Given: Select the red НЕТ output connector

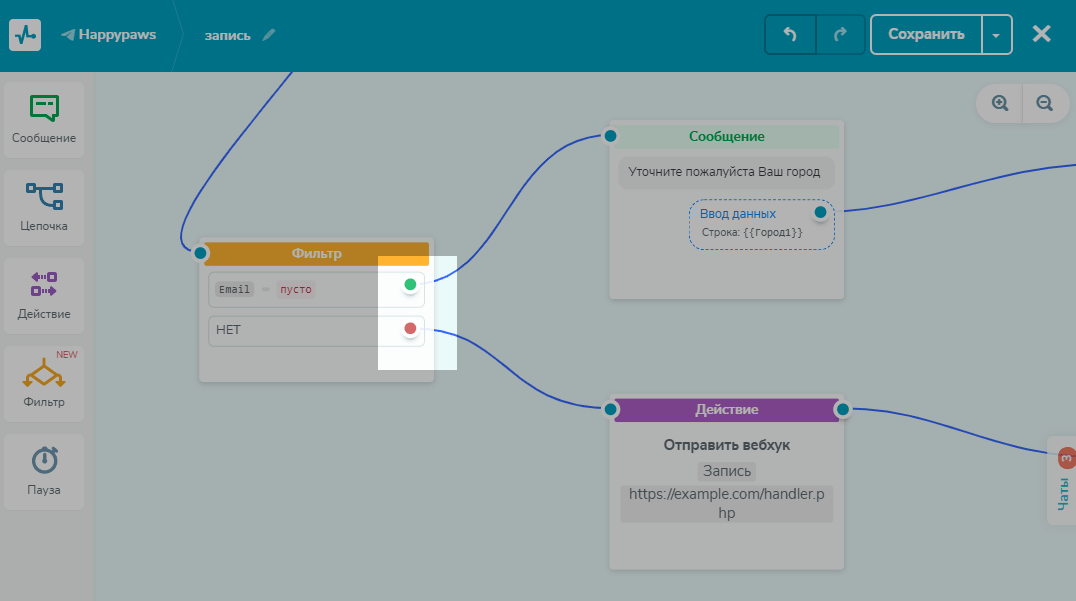Looking at the screenshot, I should coord(410,328).
